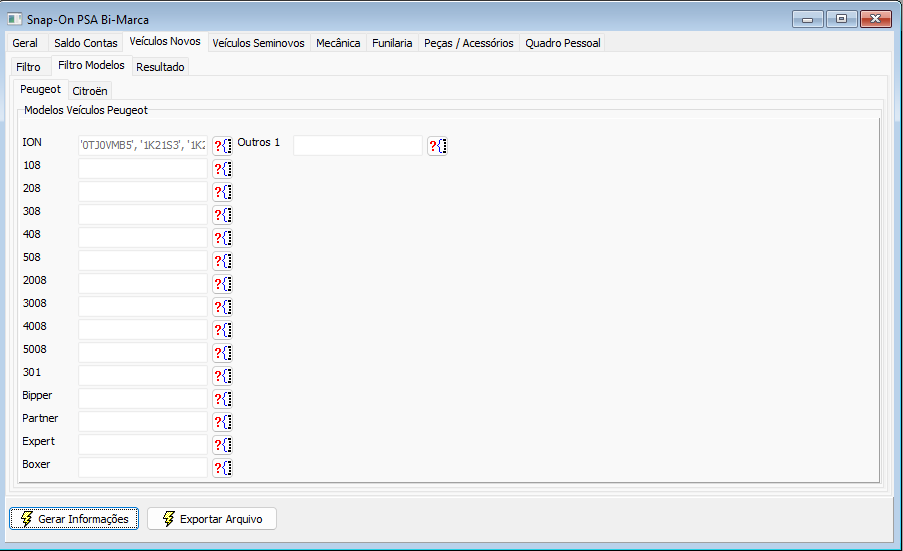Focus the 301 model input field
The height and width of the screenshot is (551, 903).
(143, 376)
